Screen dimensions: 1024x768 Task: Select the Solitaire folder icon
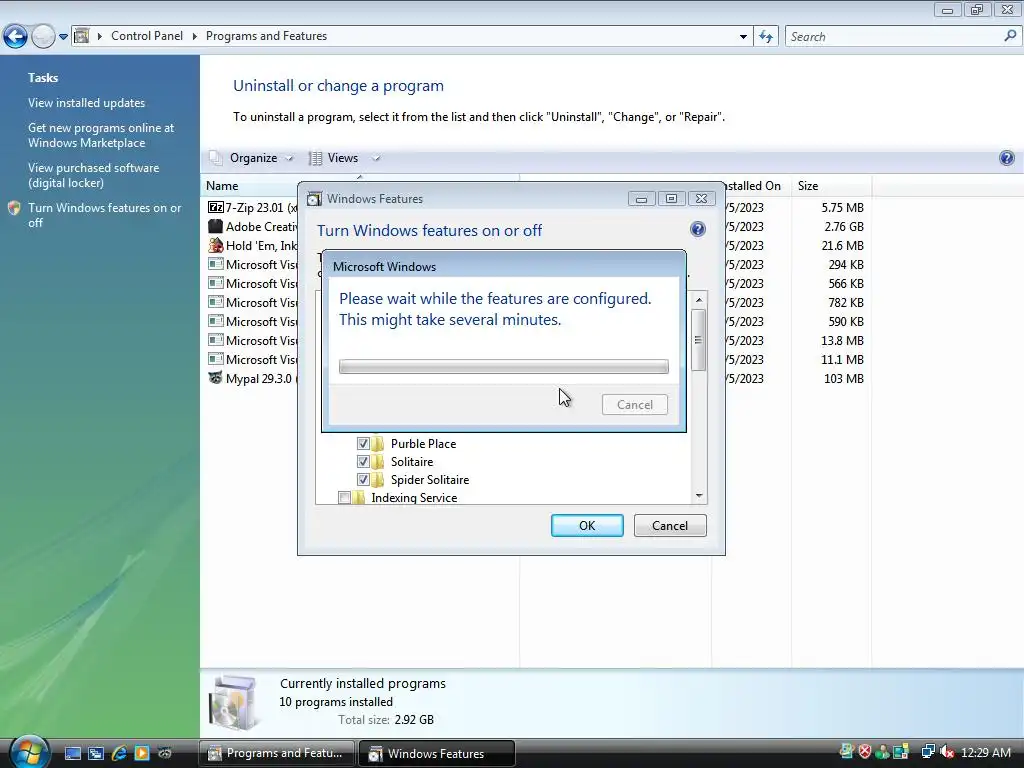378,462
